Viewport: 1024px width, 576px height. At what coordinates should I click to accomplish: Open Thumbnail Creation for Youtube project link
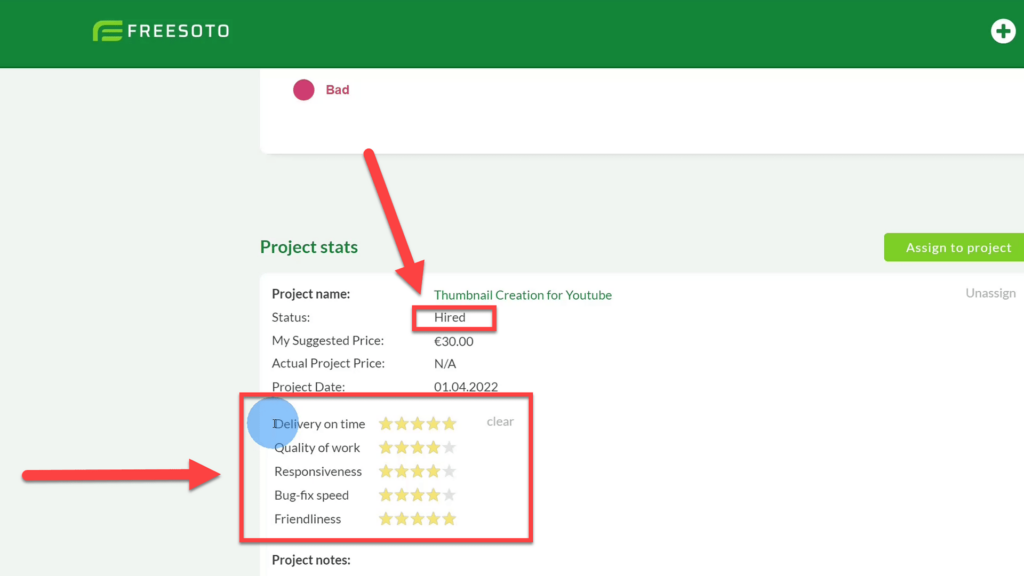point(522,295)
